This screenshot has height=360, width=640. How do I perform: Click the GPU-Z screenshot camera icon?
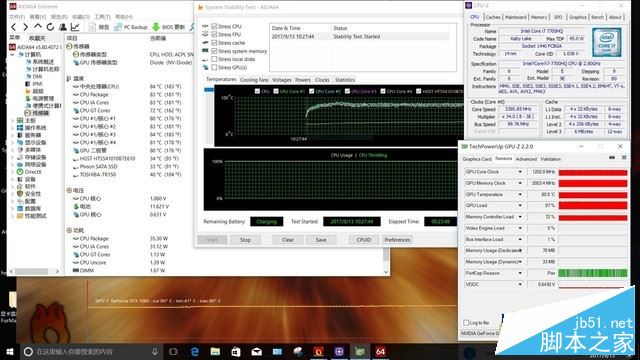point(612,158)
